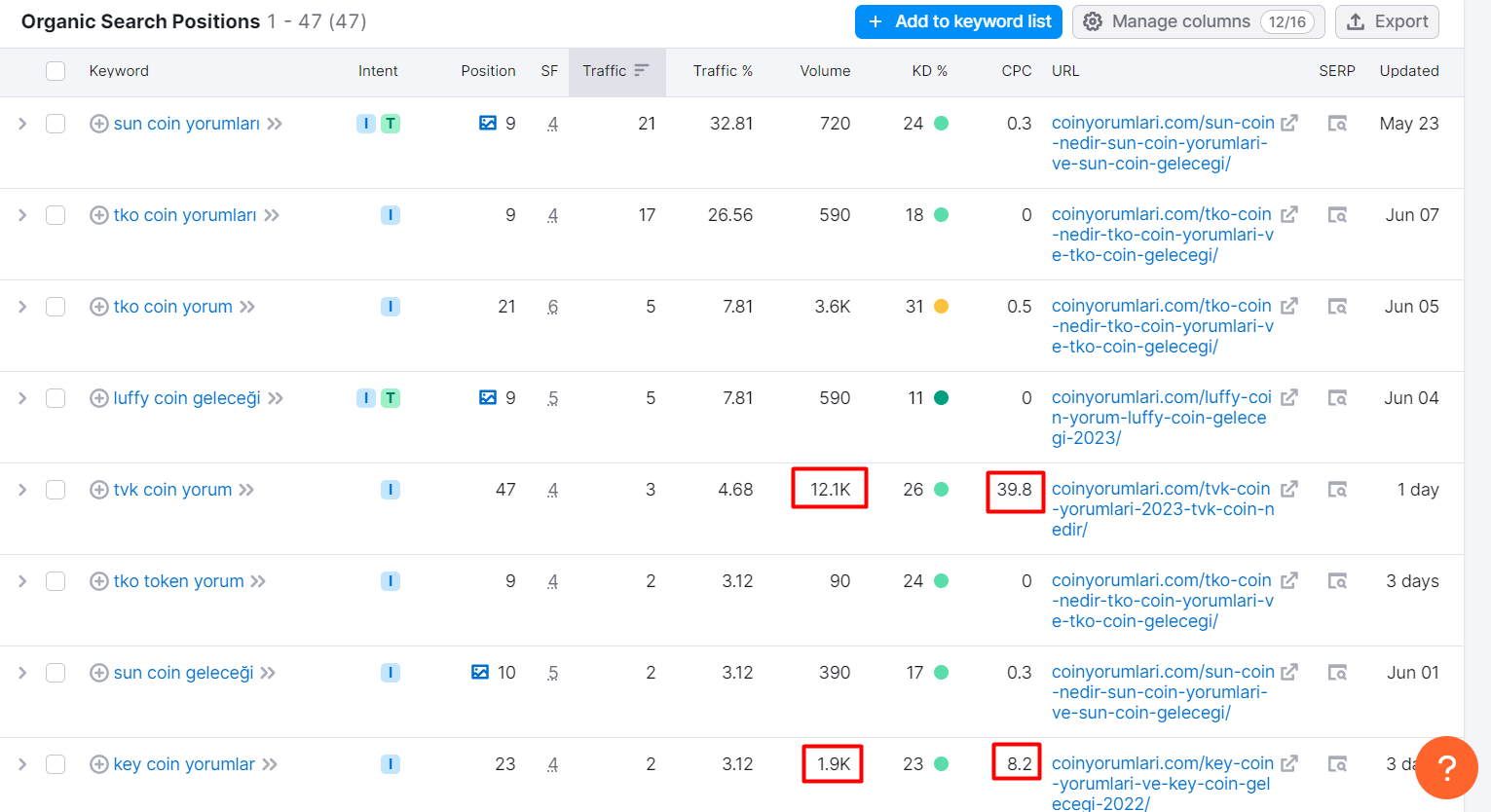Add tvk coin yorum via plus icon
1491x812 pixels.
pyautogui.click(x=98, y=490)
